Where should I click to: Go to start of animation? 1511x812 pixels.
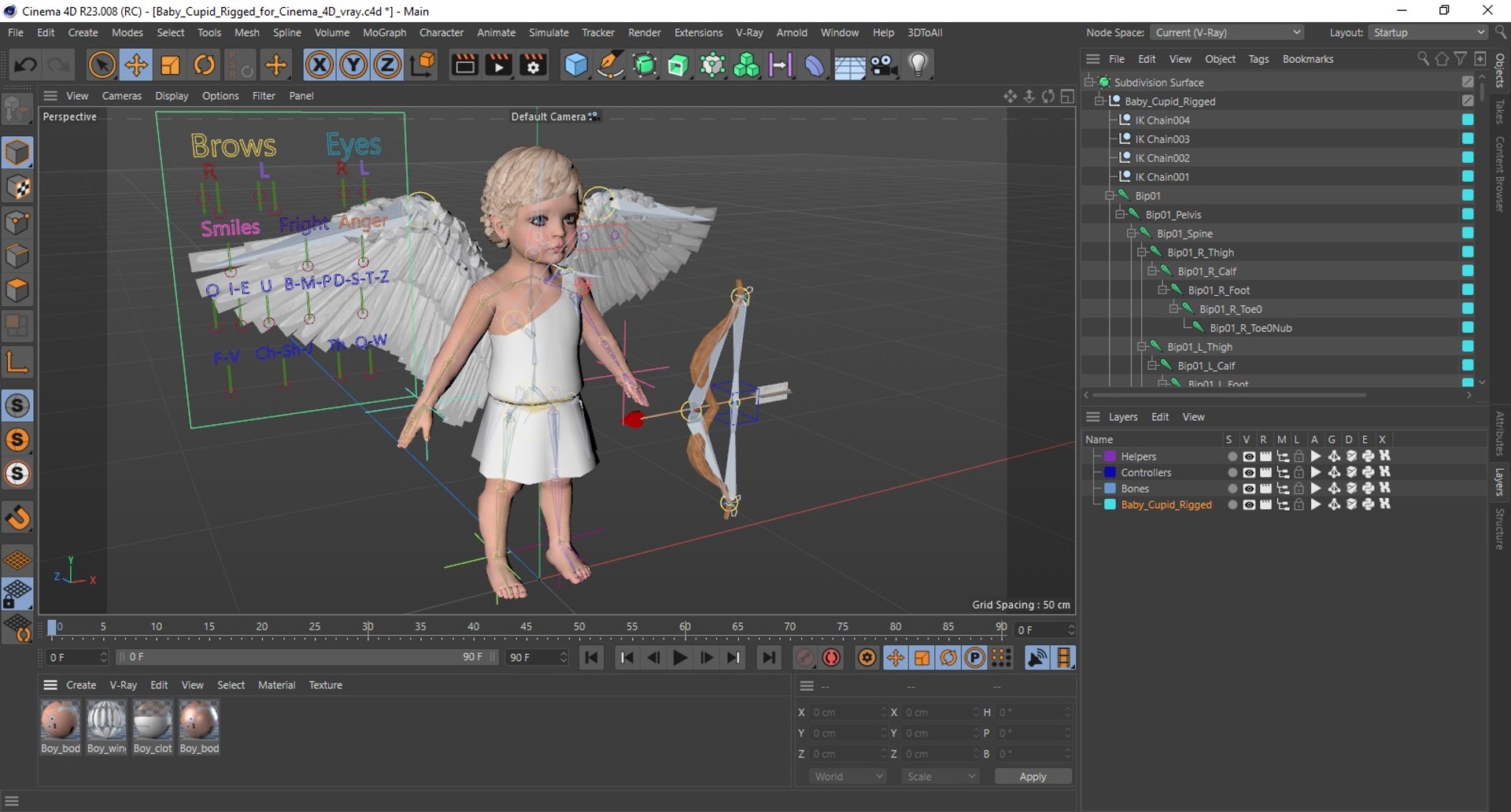[x=592, y=658]
